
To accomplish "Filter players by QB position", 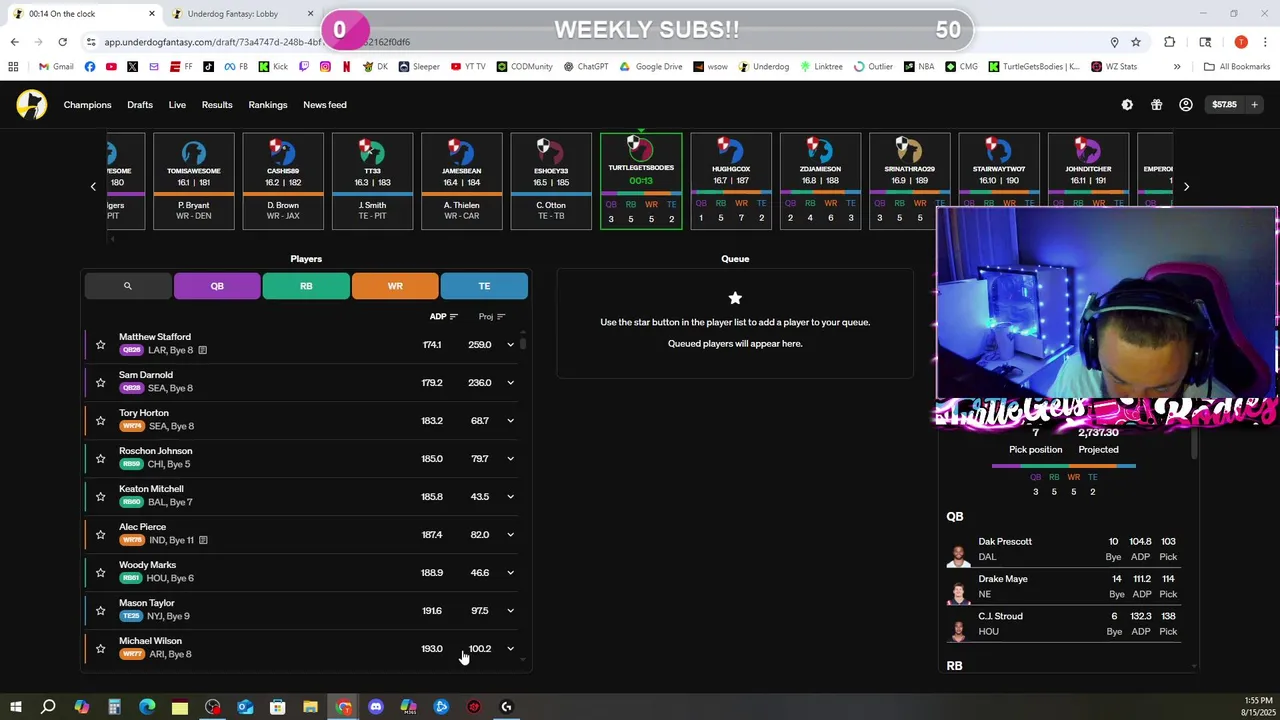I will point(217,286).
